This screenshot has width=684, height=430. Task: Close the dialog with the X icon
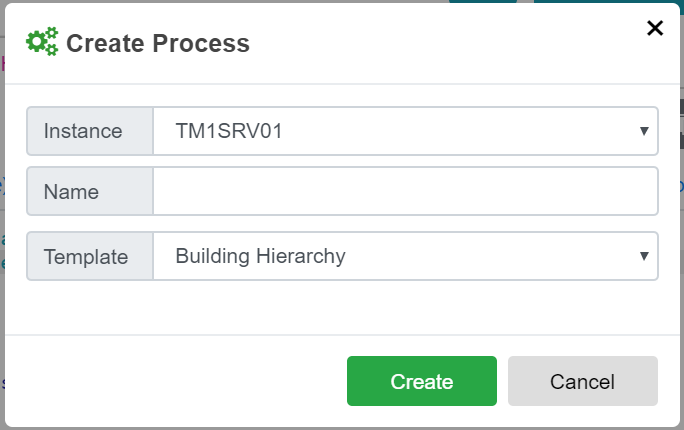point(655,28)
